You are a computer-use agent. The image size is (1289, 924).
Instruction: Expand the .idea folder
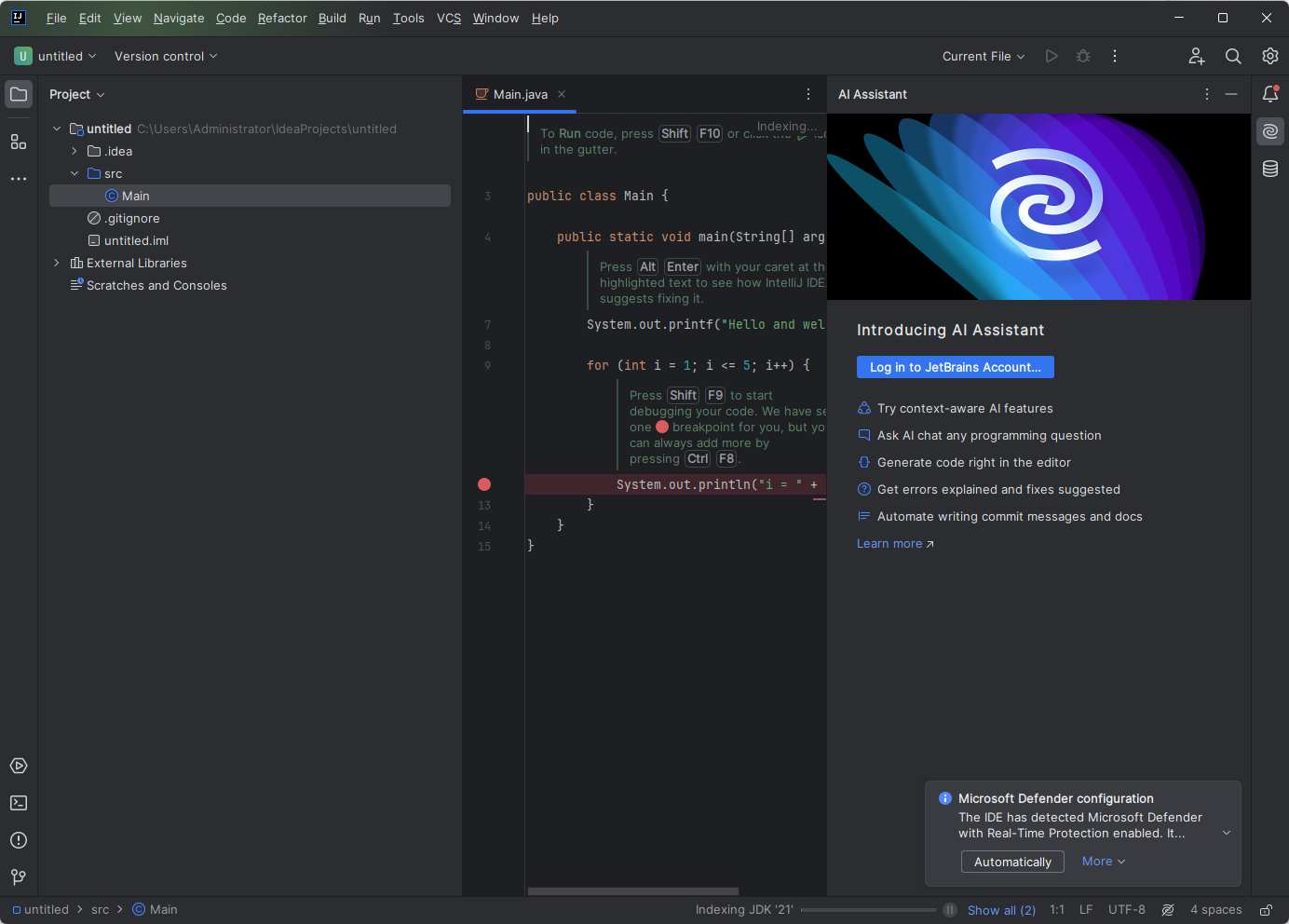(x=75, y=151)
